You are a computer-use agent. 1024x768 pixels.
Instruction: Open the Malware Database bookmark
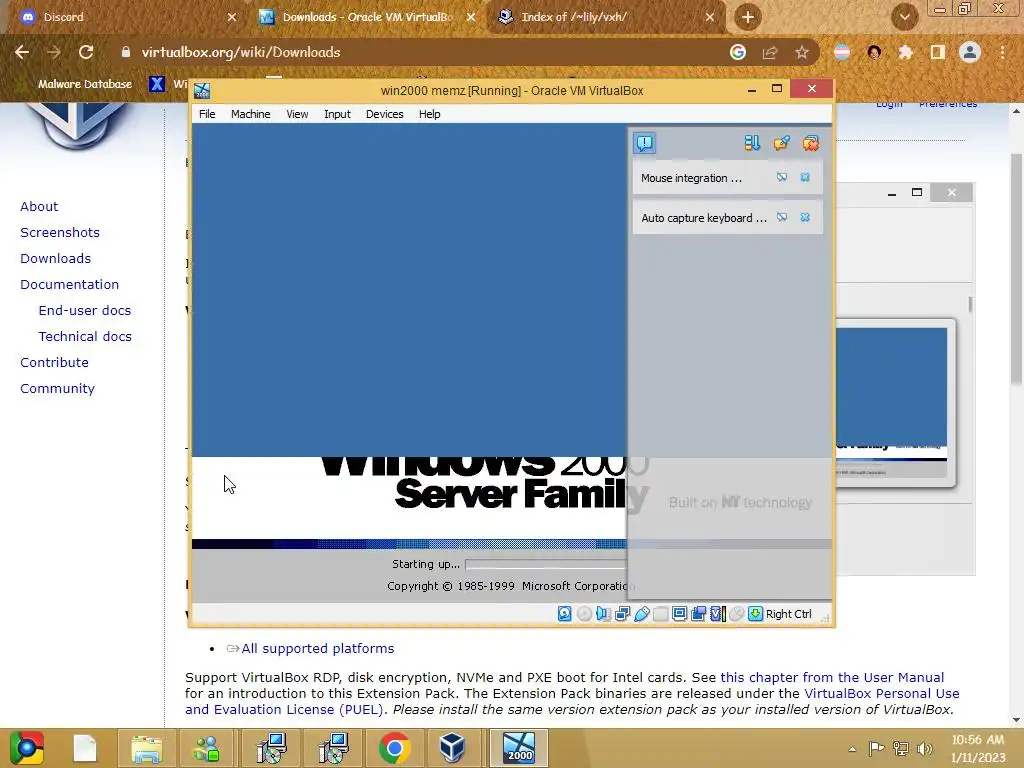pos(85,84)
